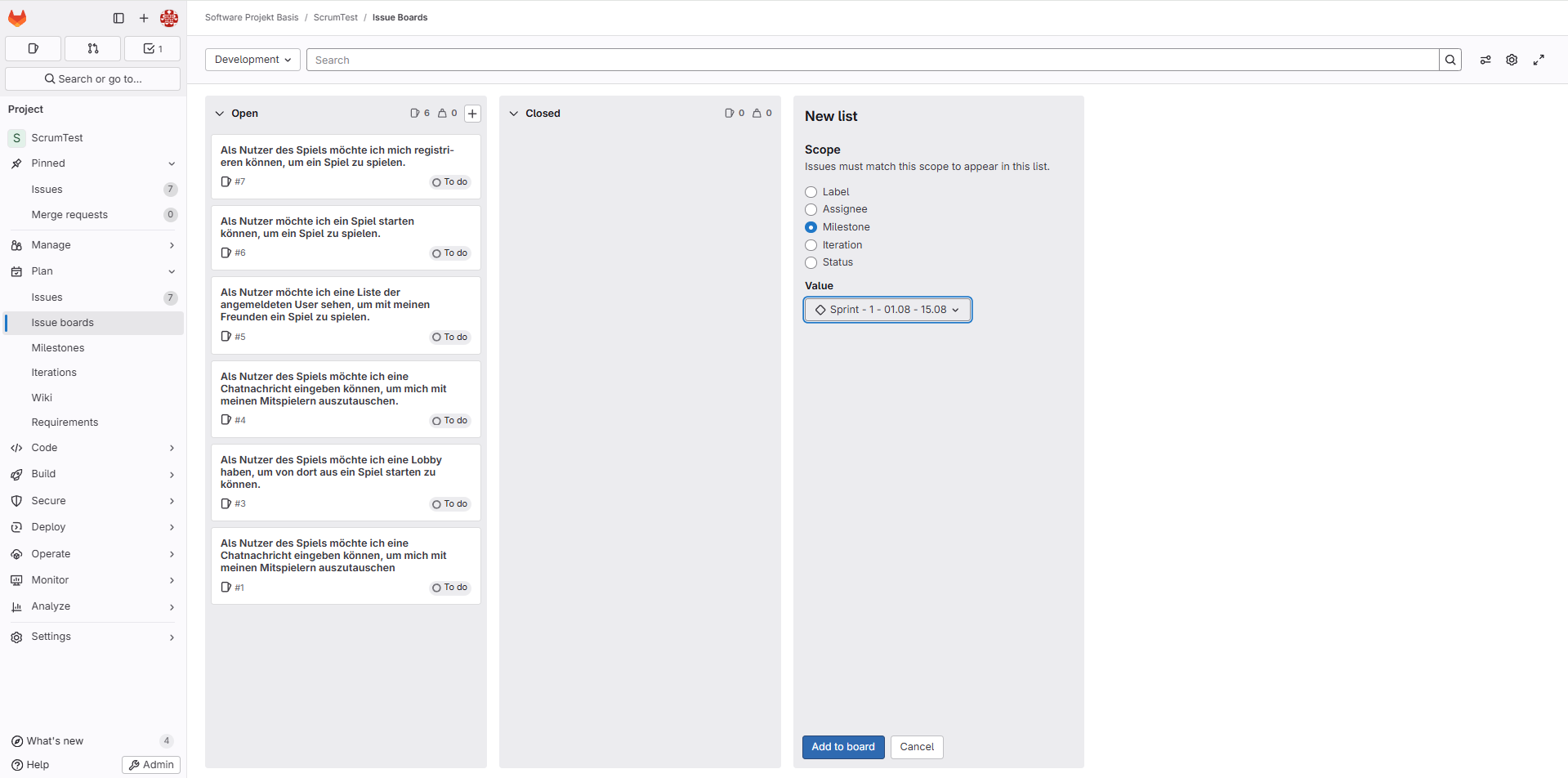Click the GitLab logo home icon
1568x778 pixels.
(17, 18)
